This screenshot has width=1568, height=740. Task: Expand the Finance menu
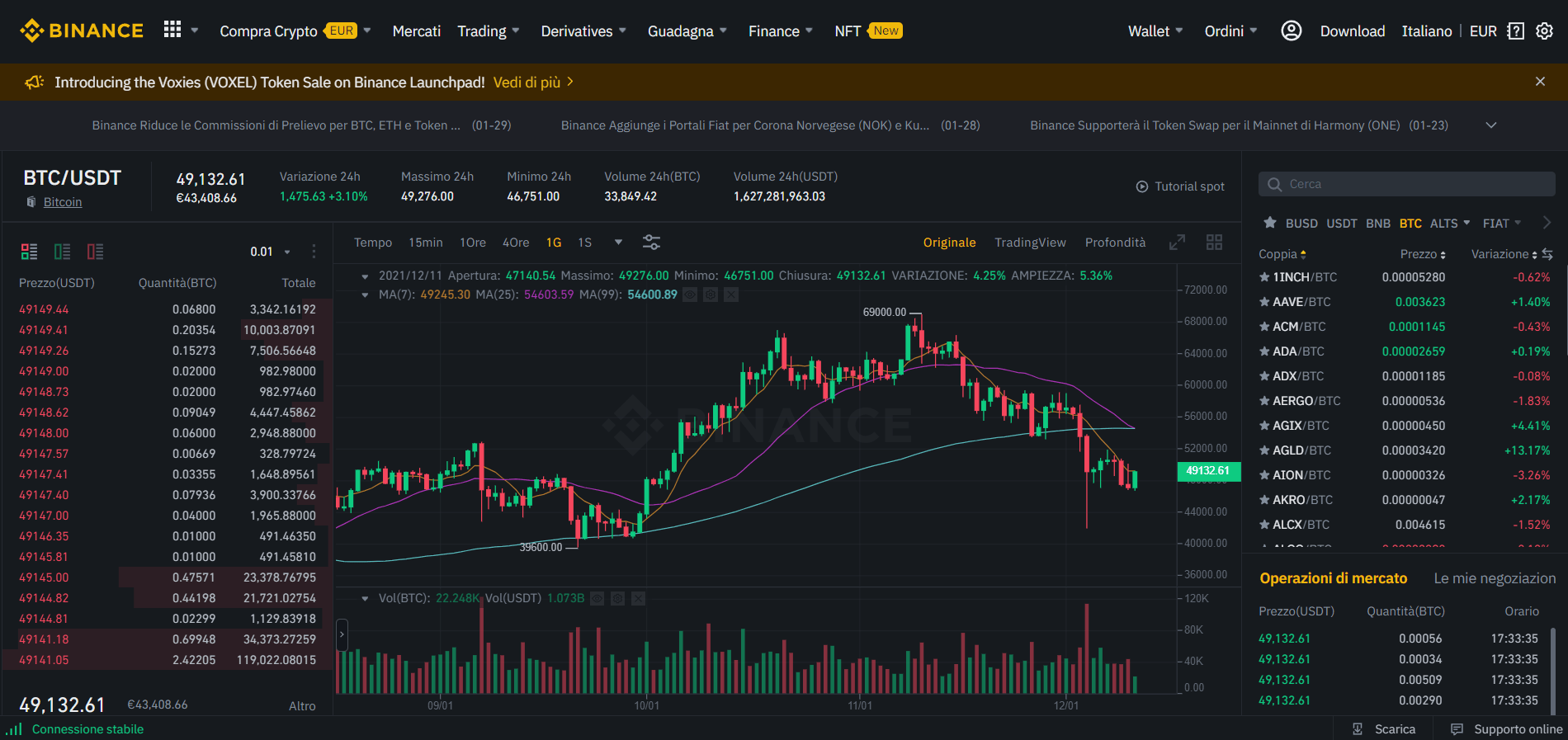(x=781, y=31)
